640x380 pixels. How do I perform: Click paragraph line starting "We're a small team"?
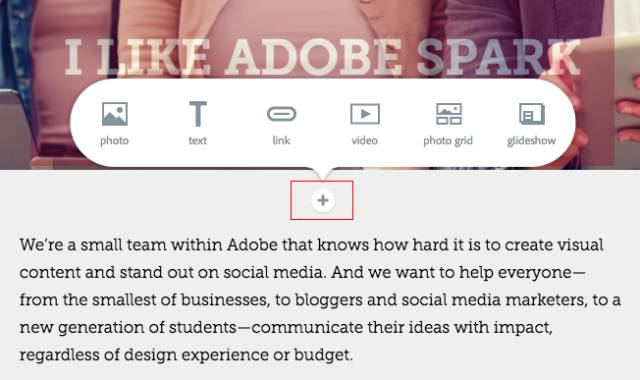click(311, 245)
